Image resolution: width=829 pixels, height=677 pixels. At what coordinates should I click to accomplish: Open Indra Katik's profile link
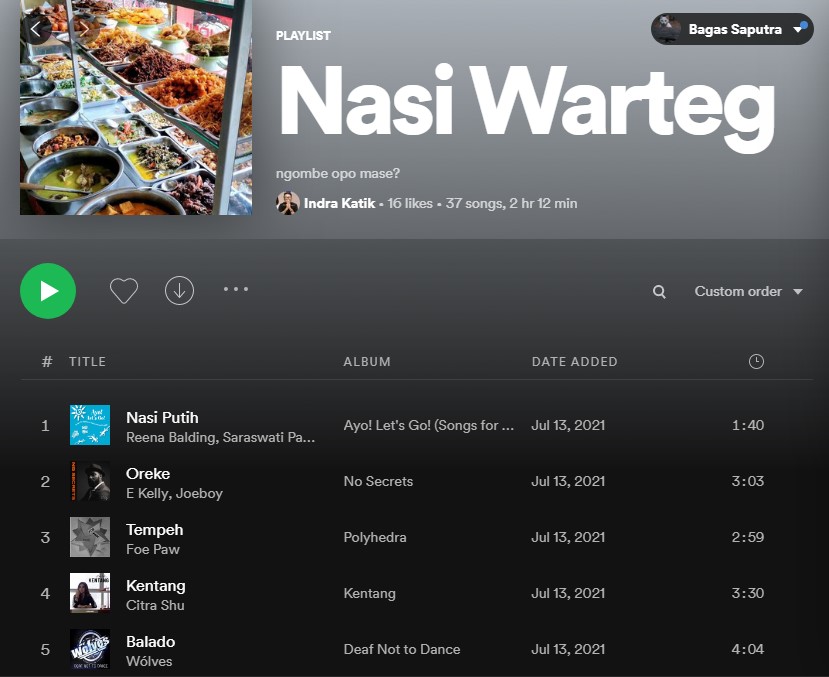339,203
